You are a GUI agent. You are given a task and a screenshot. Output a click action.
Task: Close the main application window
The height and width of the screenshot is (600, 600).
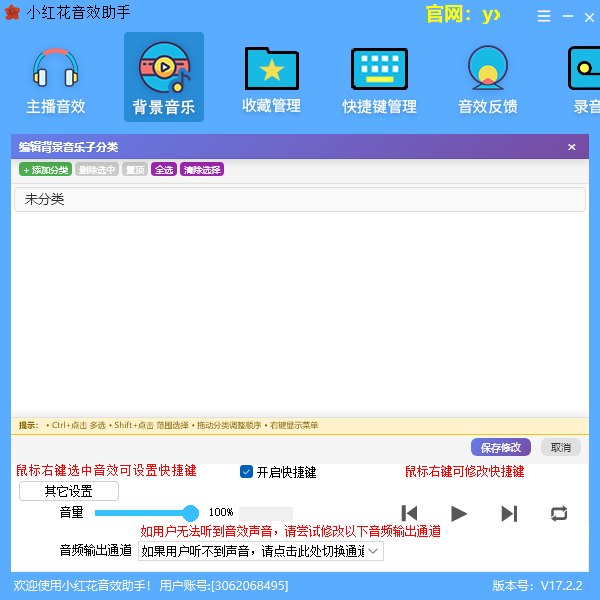(589, 17)
